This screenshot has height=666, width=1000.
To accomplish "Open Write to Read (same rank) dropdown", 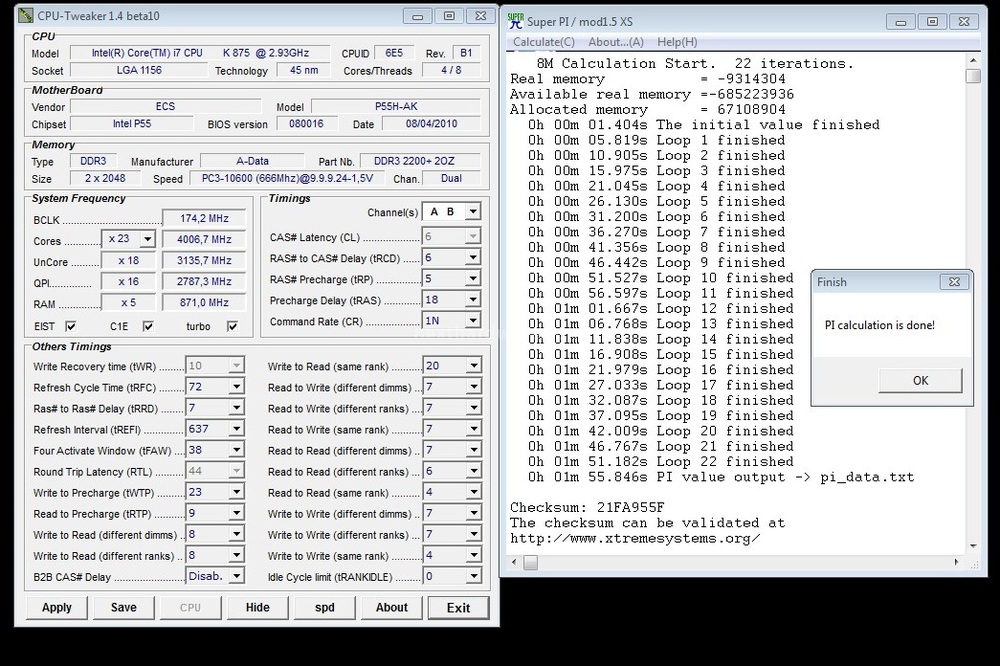I will [x=473, y=366].
